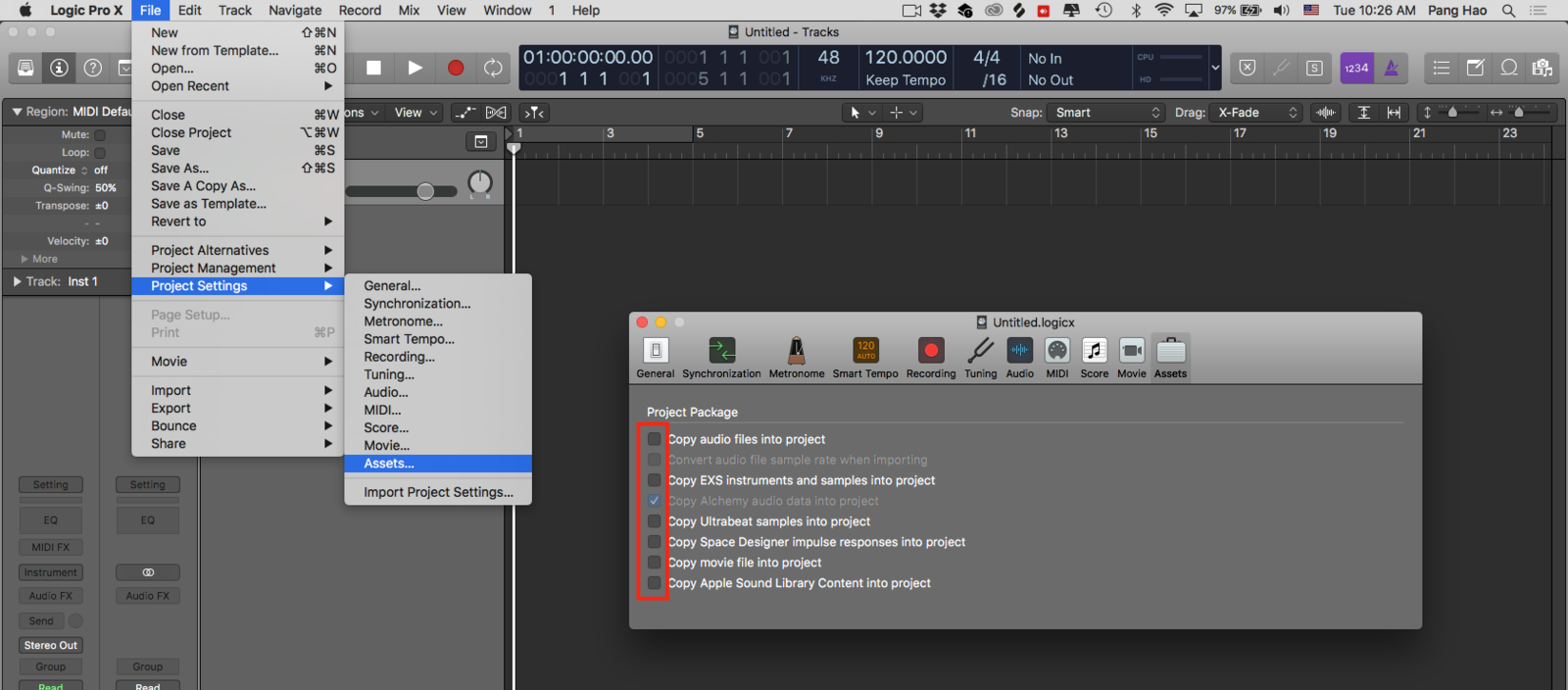Open the List Editors button
The width and height of the screenshot is (1568, 690).
point(1441,68)
